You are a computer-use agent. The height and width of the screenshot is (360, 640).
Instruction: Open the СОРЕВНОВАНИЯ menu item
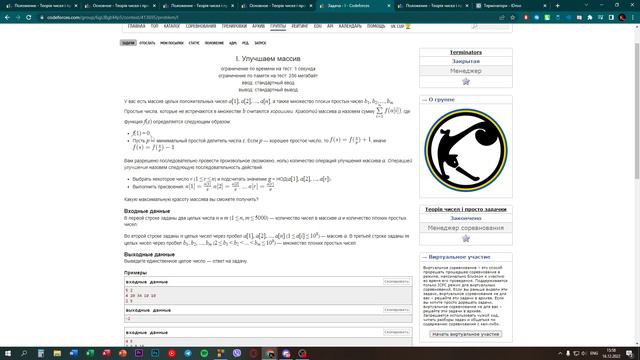[x=201, y=26]
